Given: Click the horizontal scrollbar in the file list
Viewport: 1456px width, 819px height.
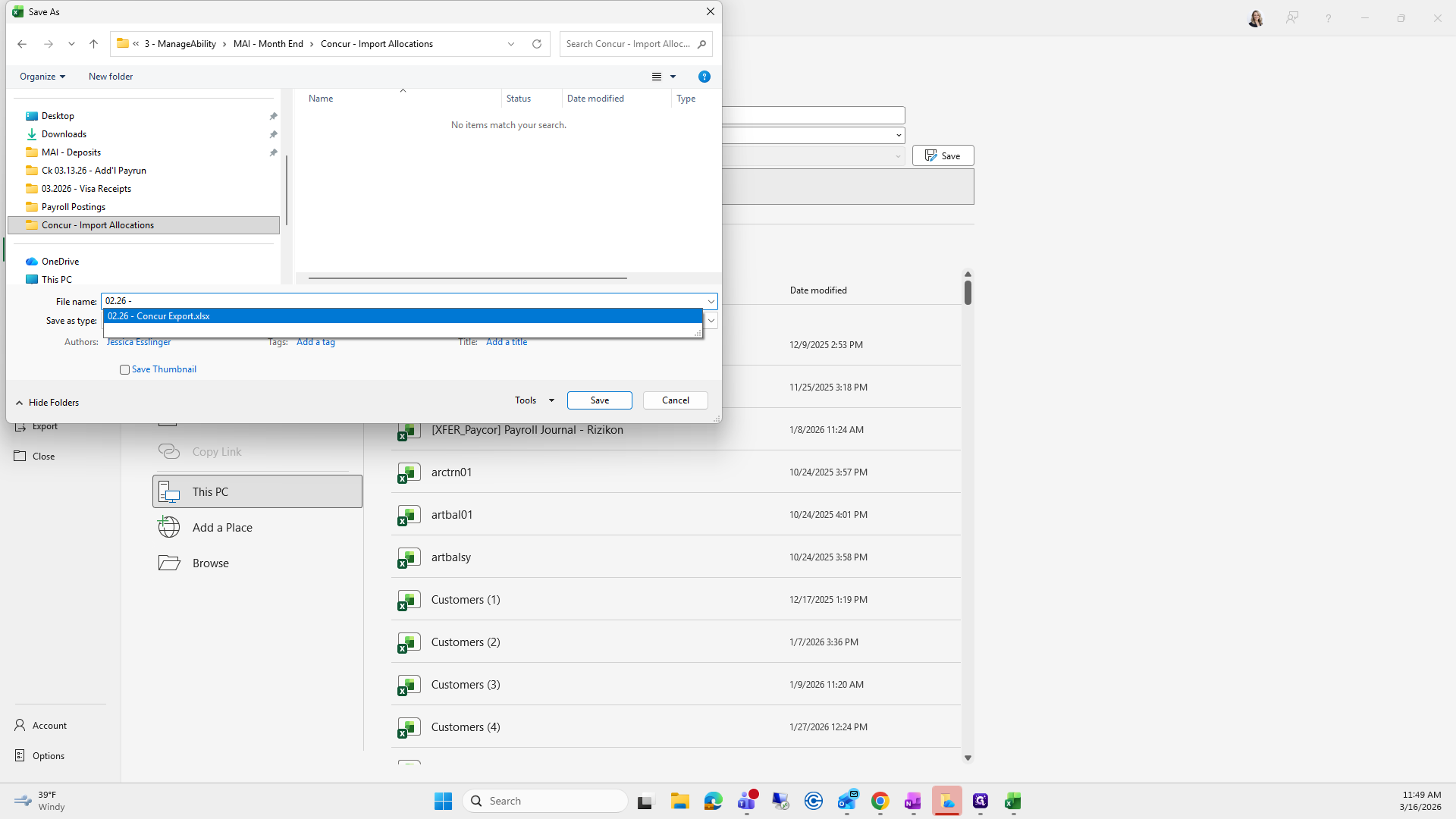Looking at the screenshot, I should (467, 278).
